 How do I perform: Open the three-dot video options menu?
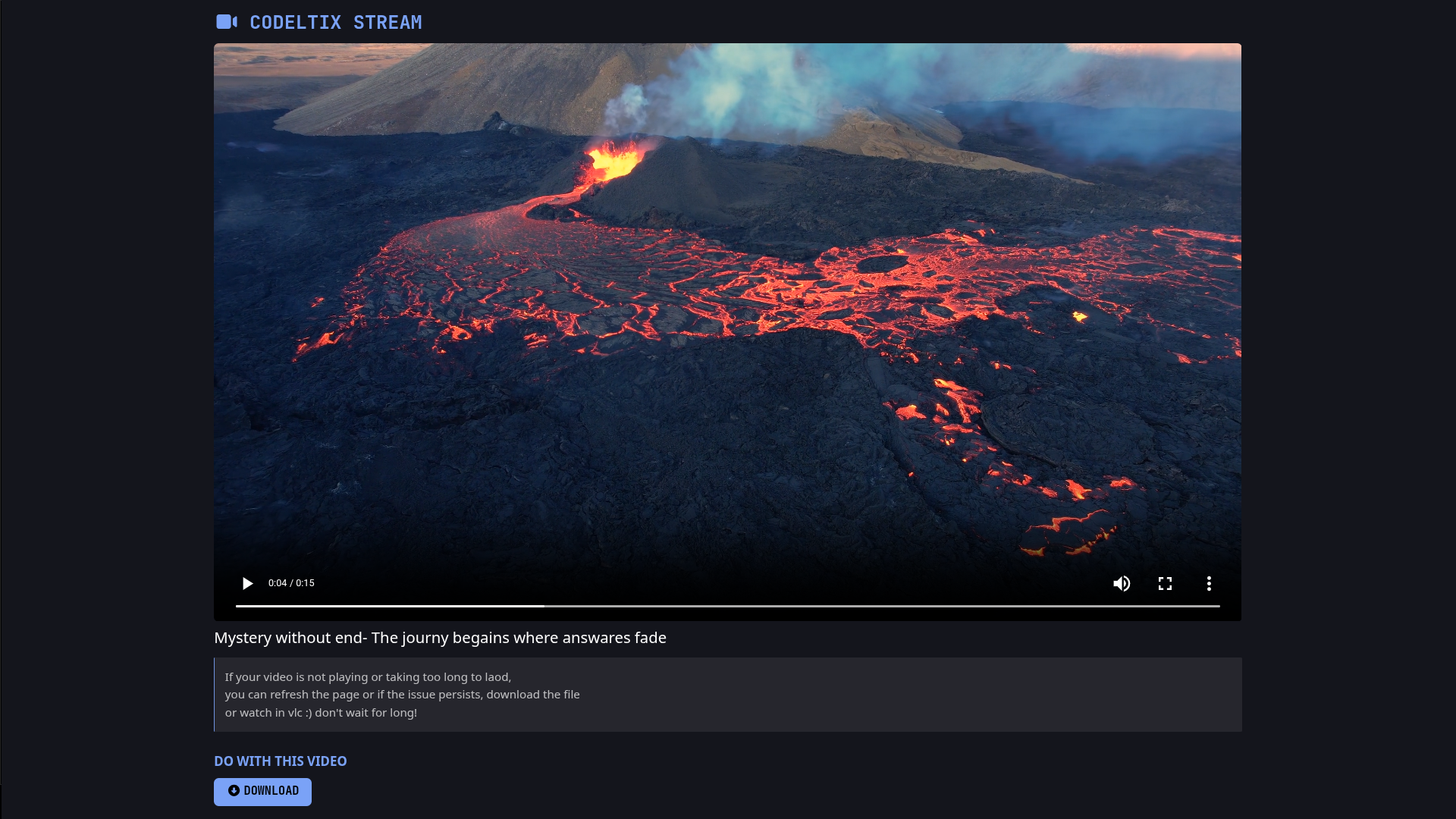click(1209, 583)
